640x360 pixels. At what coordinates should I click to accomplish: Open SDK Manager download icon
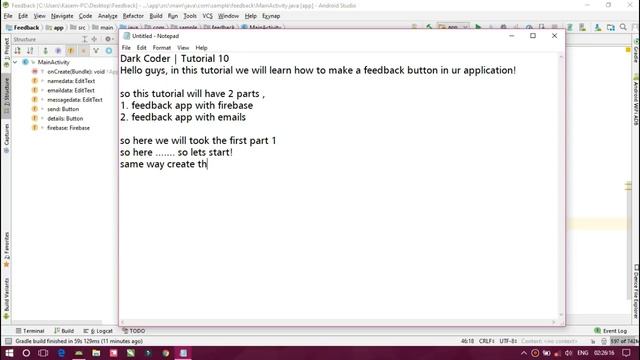[598, 27]
